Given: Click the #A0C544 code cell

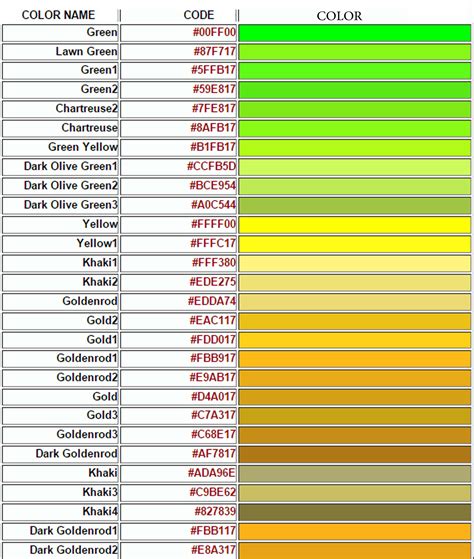Looking at the screenshot, I should click(x=179, y=206).
